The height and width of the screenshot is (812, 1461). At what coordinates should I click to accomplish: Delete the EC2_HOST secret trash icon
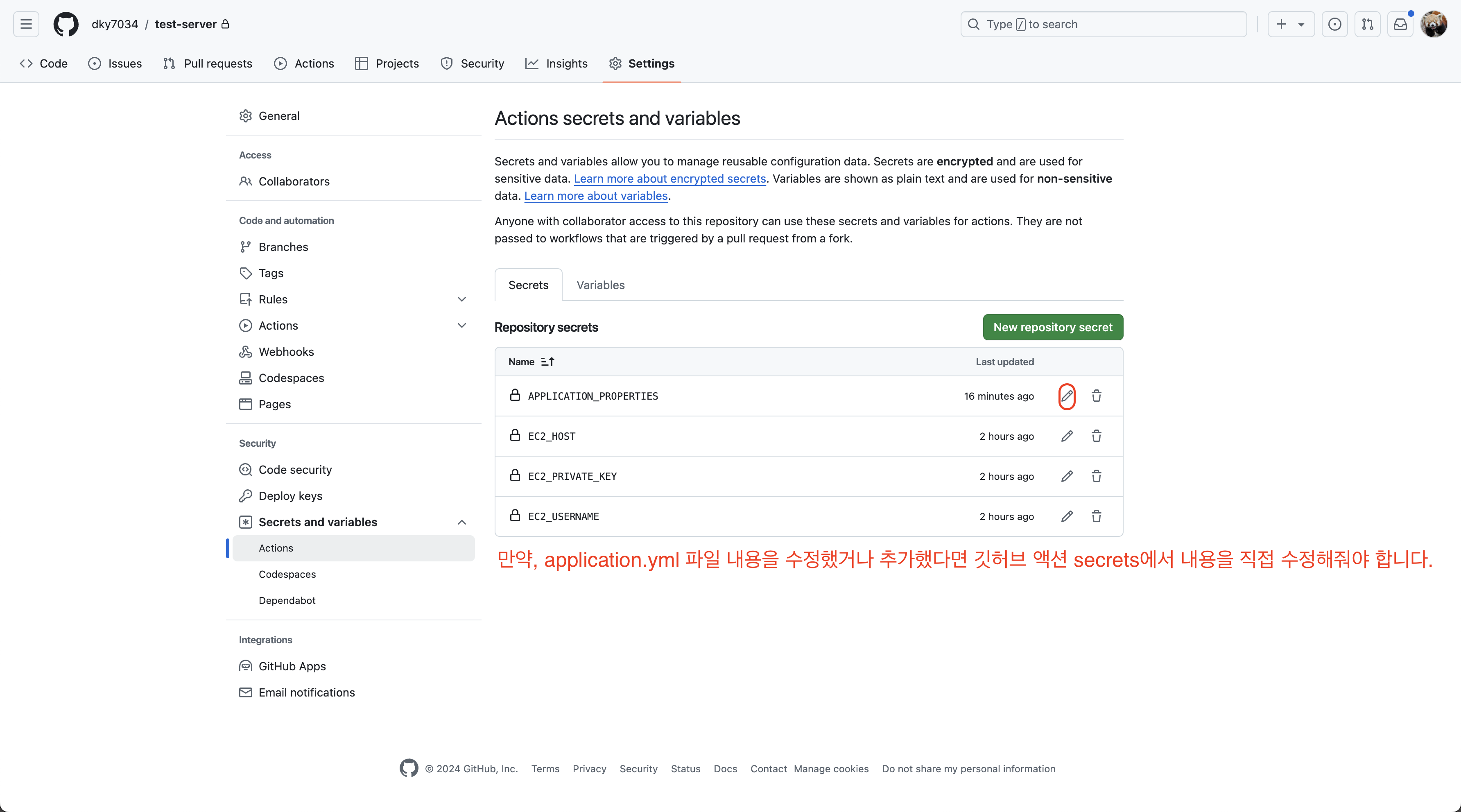[x=1096, y=436]
